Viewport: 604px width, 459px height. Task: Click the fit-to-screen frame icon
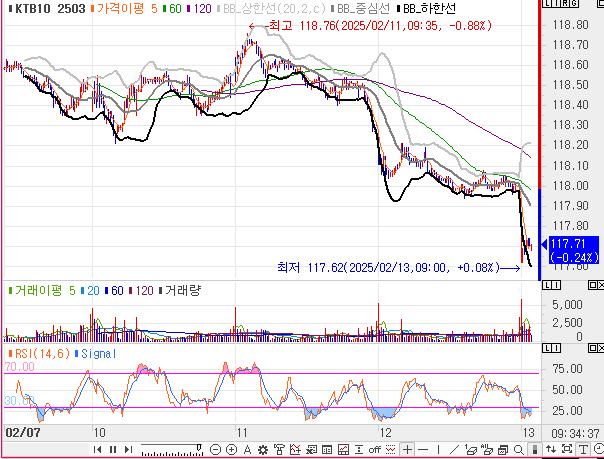[567, 449]
